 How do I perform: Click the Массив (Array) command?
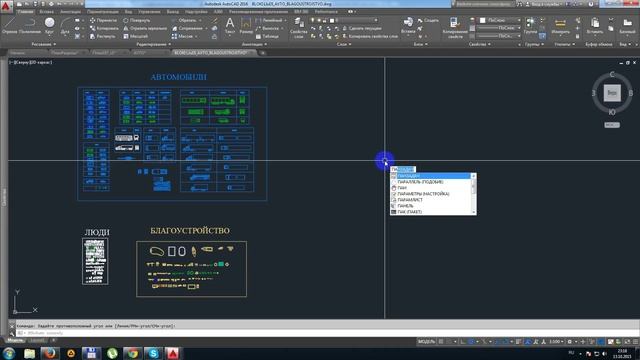(182, 36)
